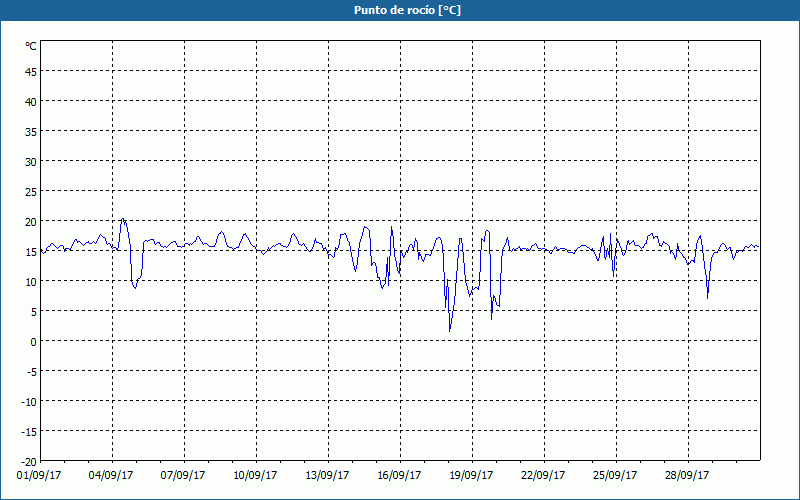Click the peak above 20 °C after 04/09
800x500 pixels.
tap(123, 219)
